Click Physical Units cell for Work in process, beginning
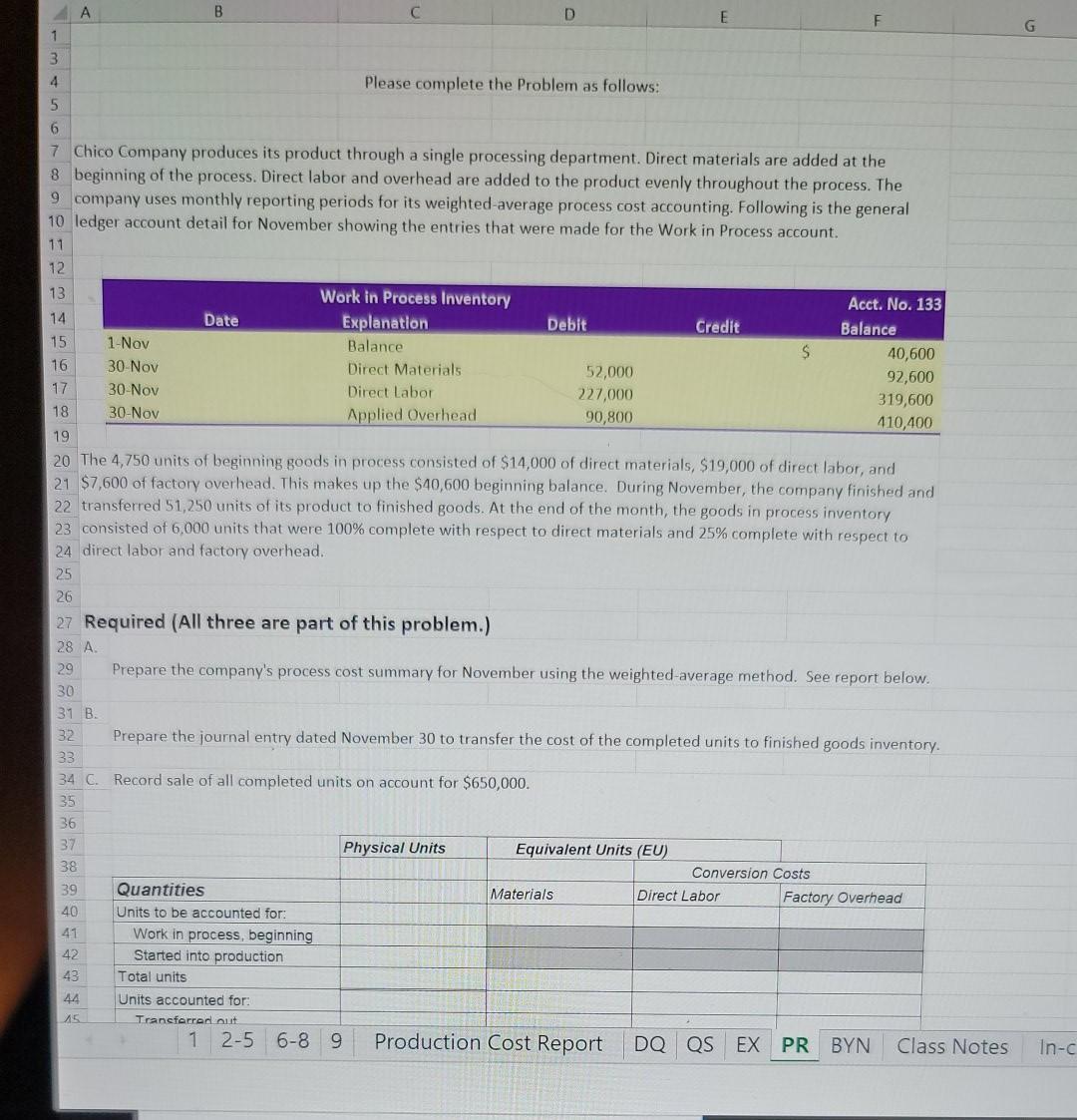This screenshot has height=1120, width=1077. pyautogui.click(x=413, y=935)
